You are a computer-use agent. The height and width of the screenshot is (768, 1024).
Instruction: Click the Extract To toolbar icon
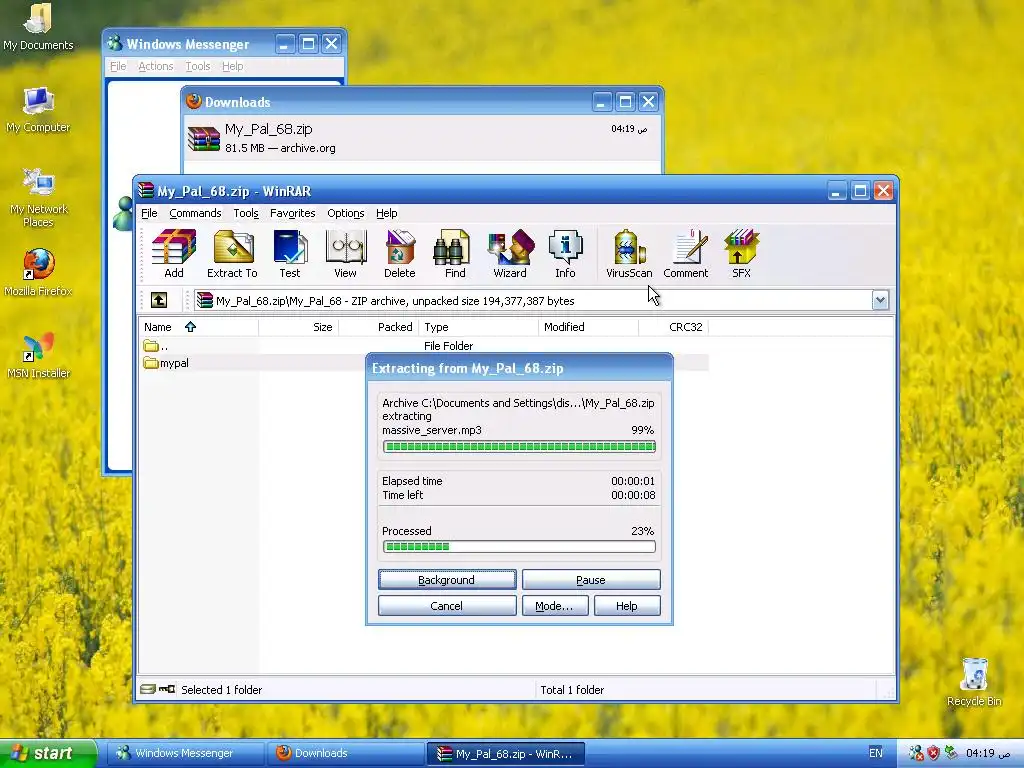232,253
